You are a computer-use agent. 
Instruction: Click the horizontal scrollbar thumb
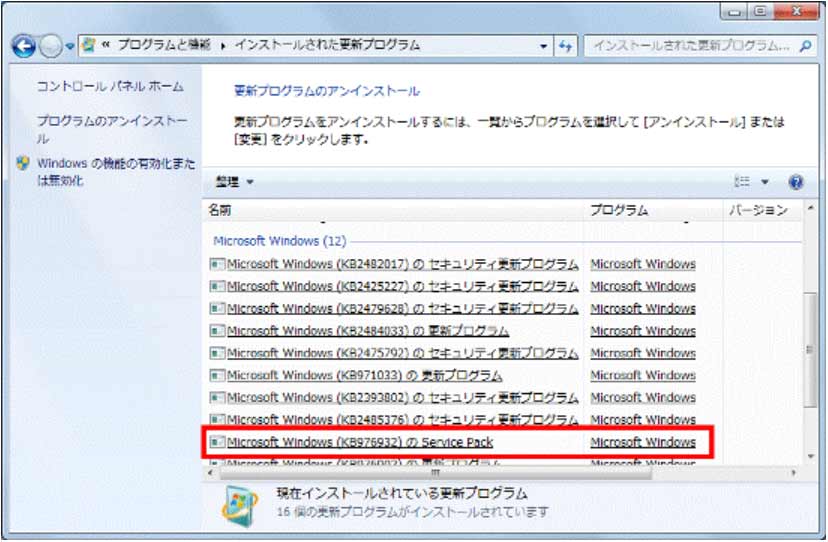(x=436, y=473)
